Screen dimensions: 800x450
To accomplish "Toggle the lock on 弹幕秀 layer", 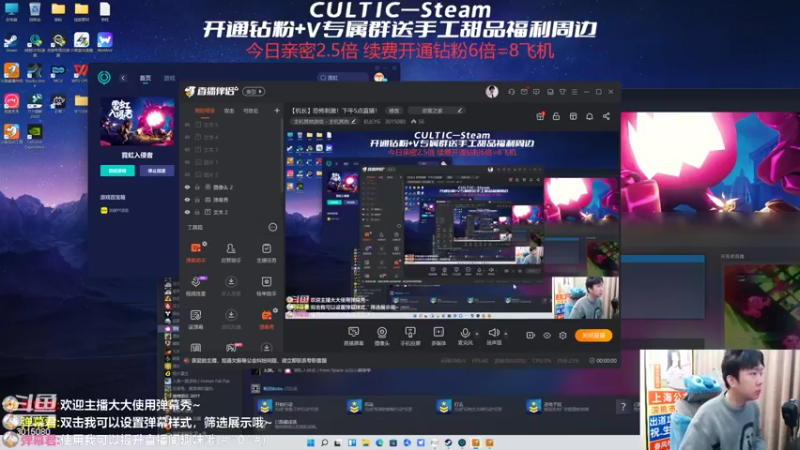I will 197,199.
